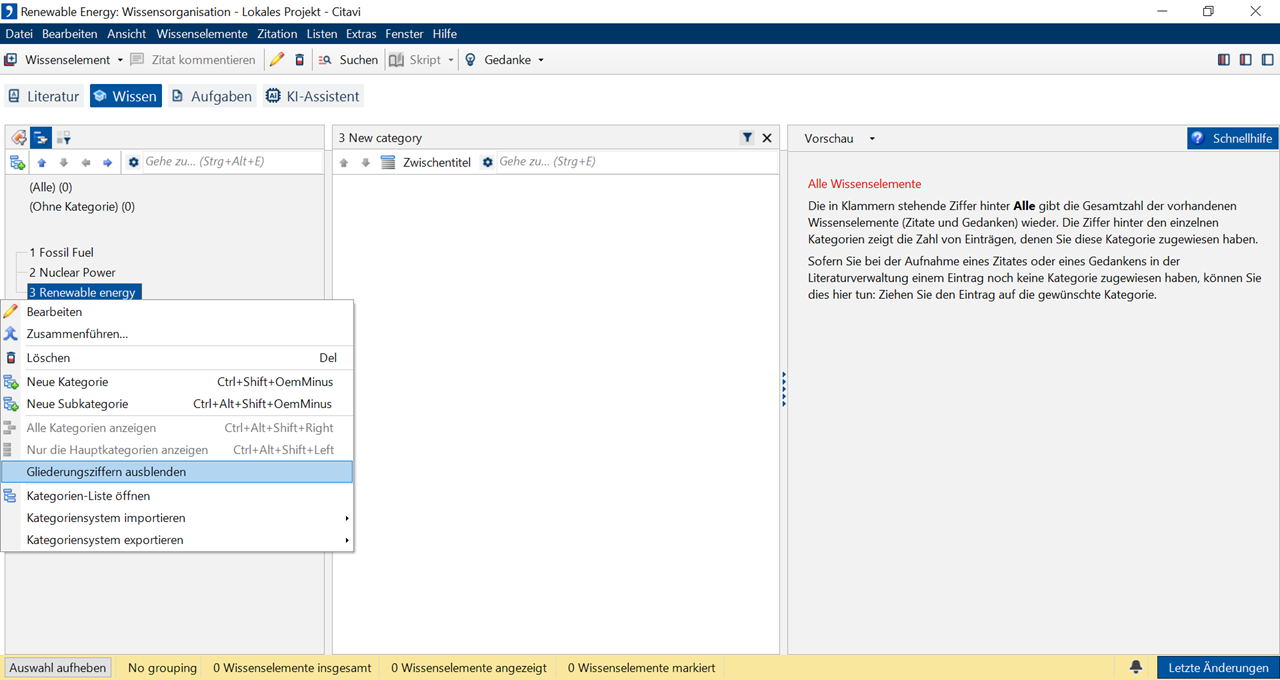Click the red trash delete icon
Viewport: 1280px width, 680px height.
[x=299, y=60]
